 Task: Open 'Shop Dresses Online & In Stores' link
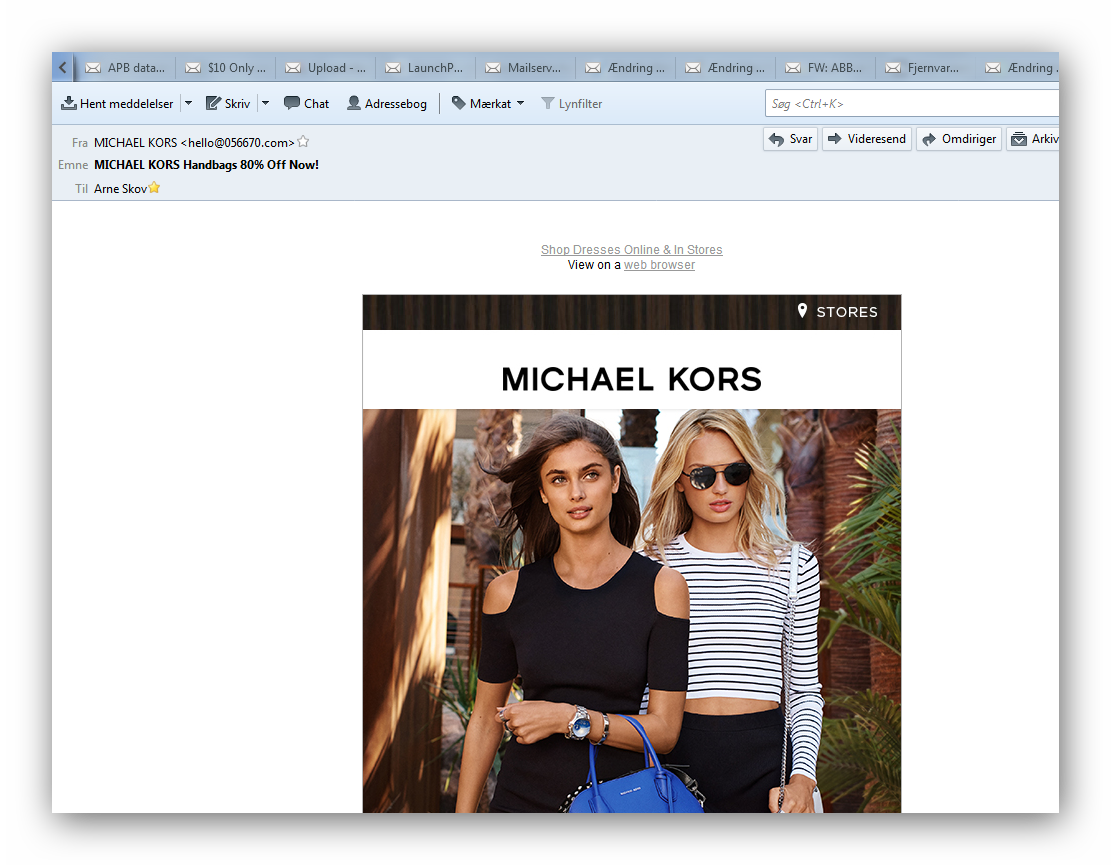[x=631, y=249]
